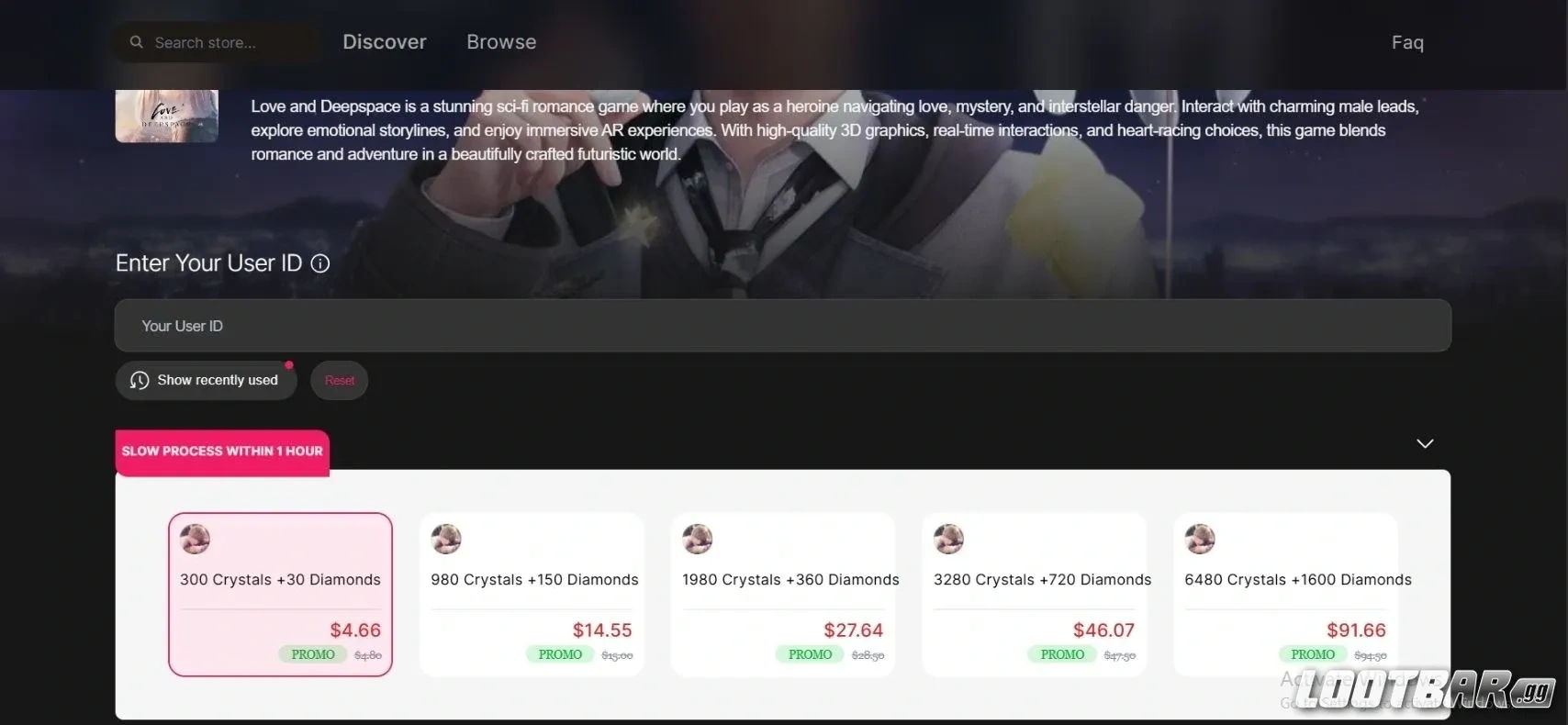Click the avatar icon on 300 Crystals card
Image resolution: width=1568 pixels, height=725 pixels.
click(195, 539)
